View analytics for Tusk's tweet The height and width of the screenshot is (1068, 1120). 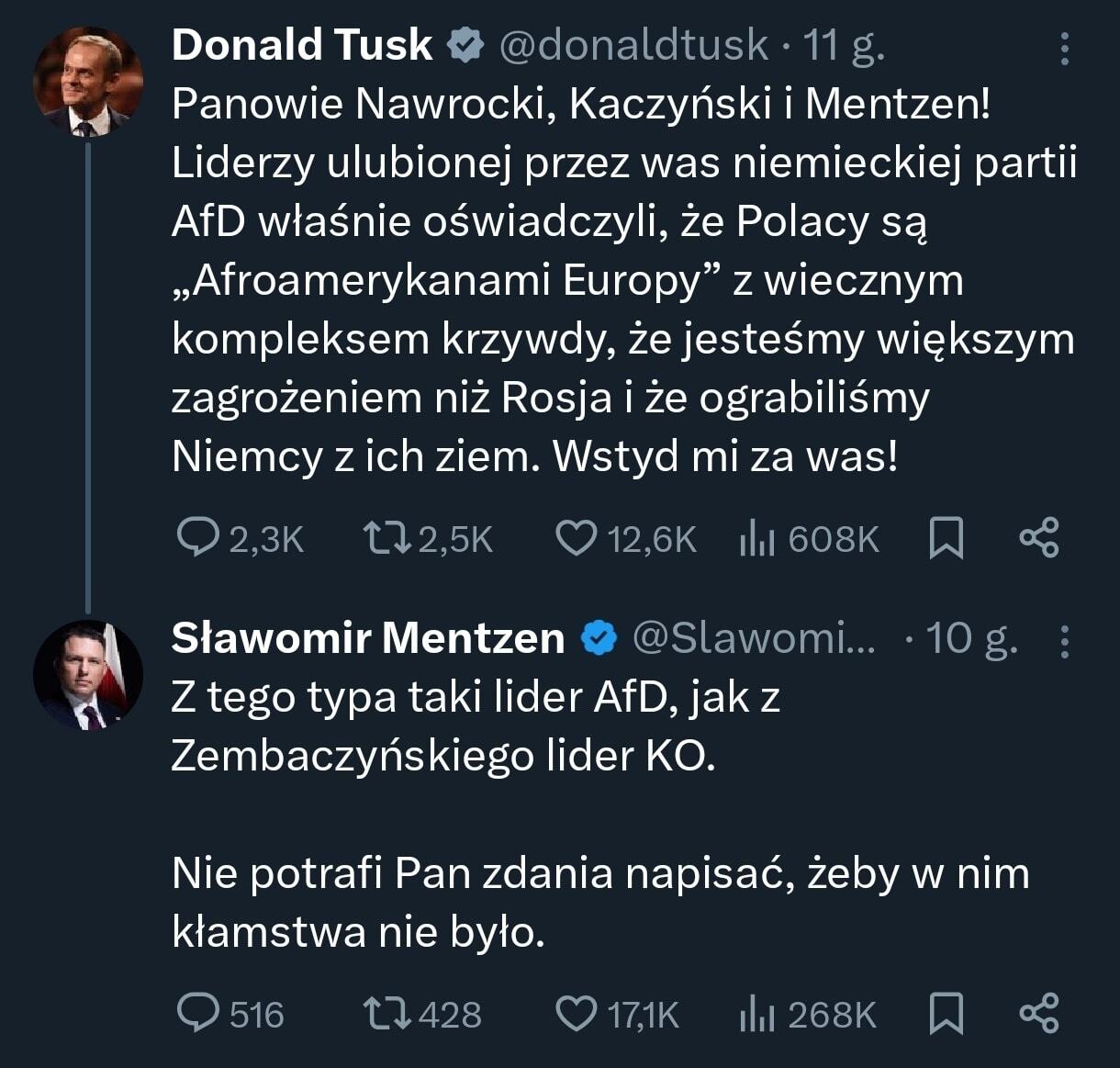(x=755, y=538)
